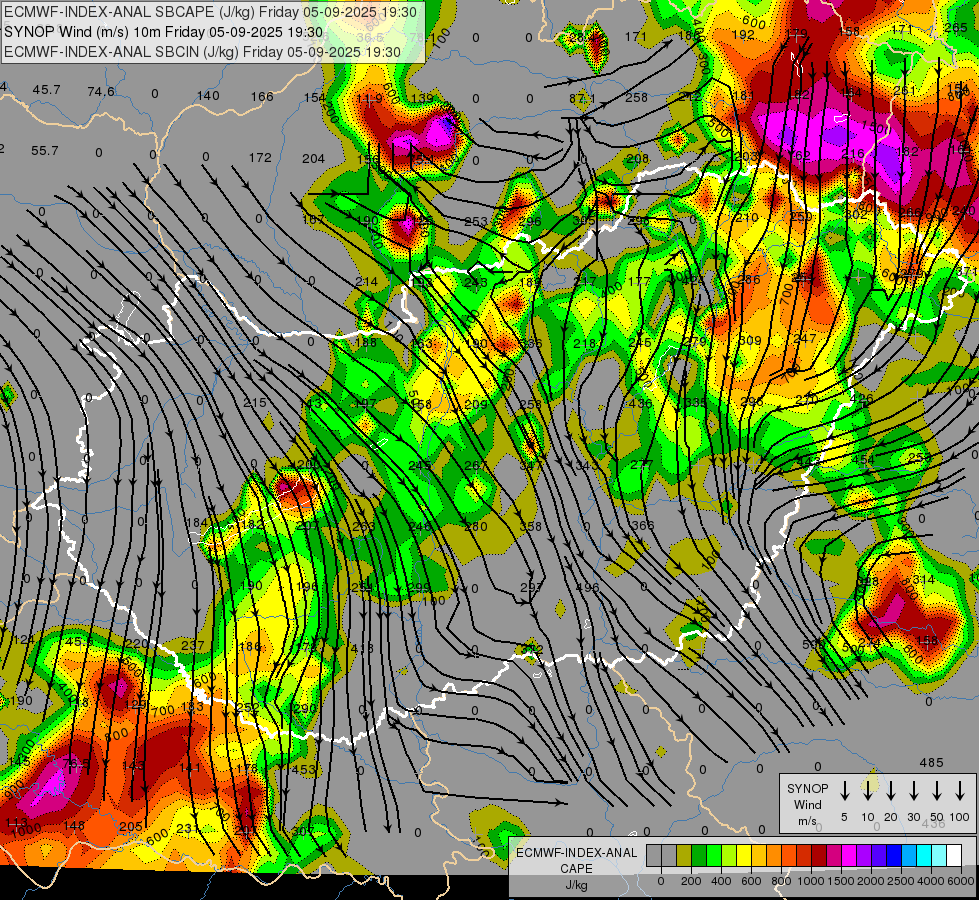The height and width of the screenshot is (900, 979).
Task: Click the '166' value on the map
Action: click(x=262, y=96)
